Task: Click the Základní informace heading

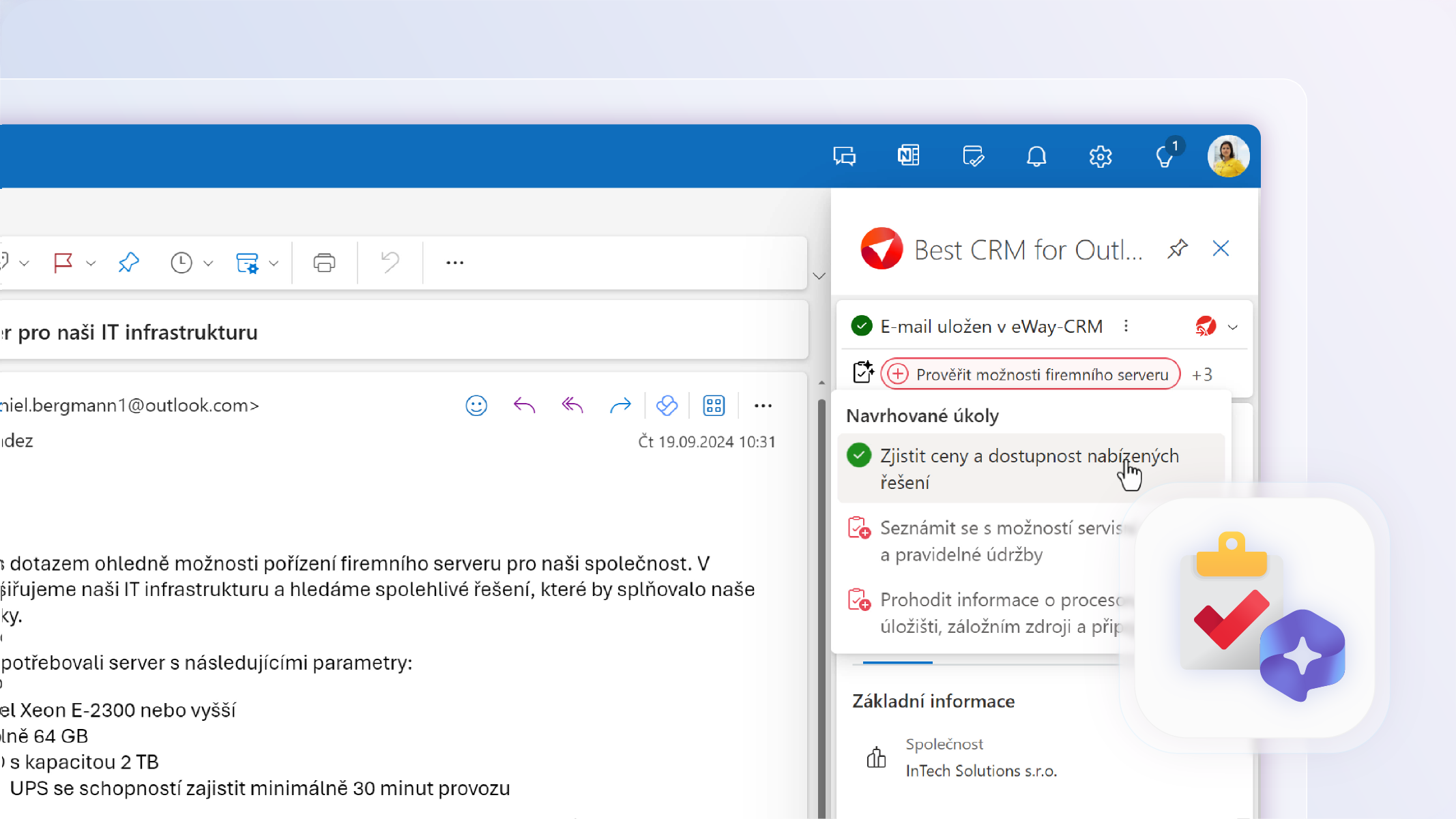Action: tap(933, 701)
